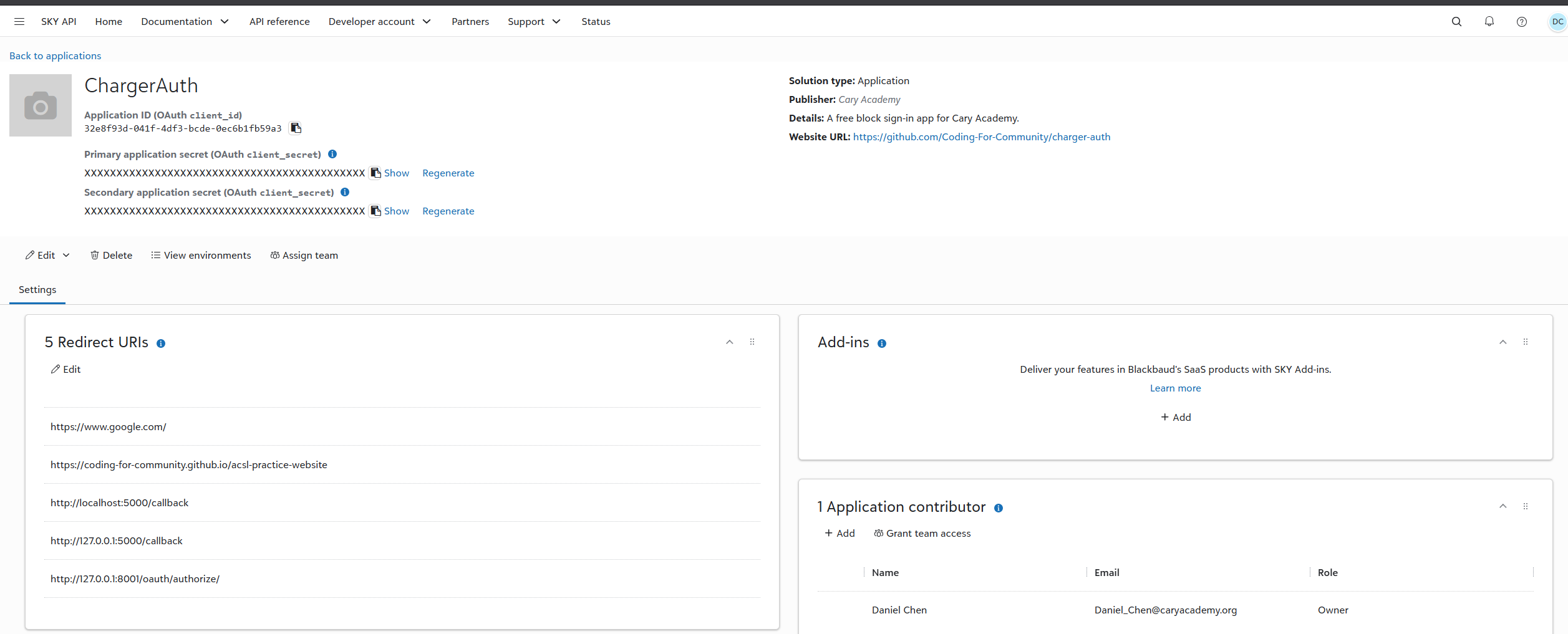Select the Settings tab

(37, 289)
